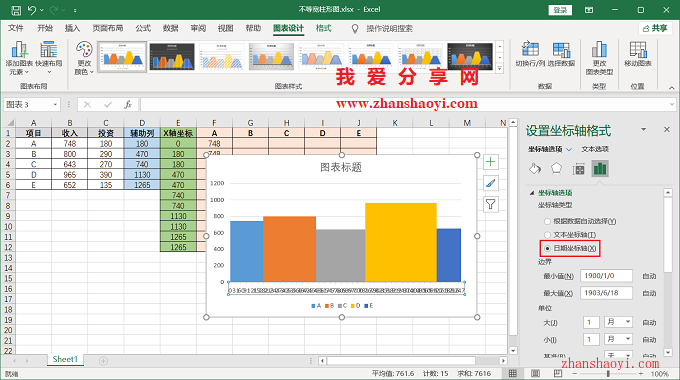Open the Format ribbon tab
The image size is (680, 380).
(324, 28)
